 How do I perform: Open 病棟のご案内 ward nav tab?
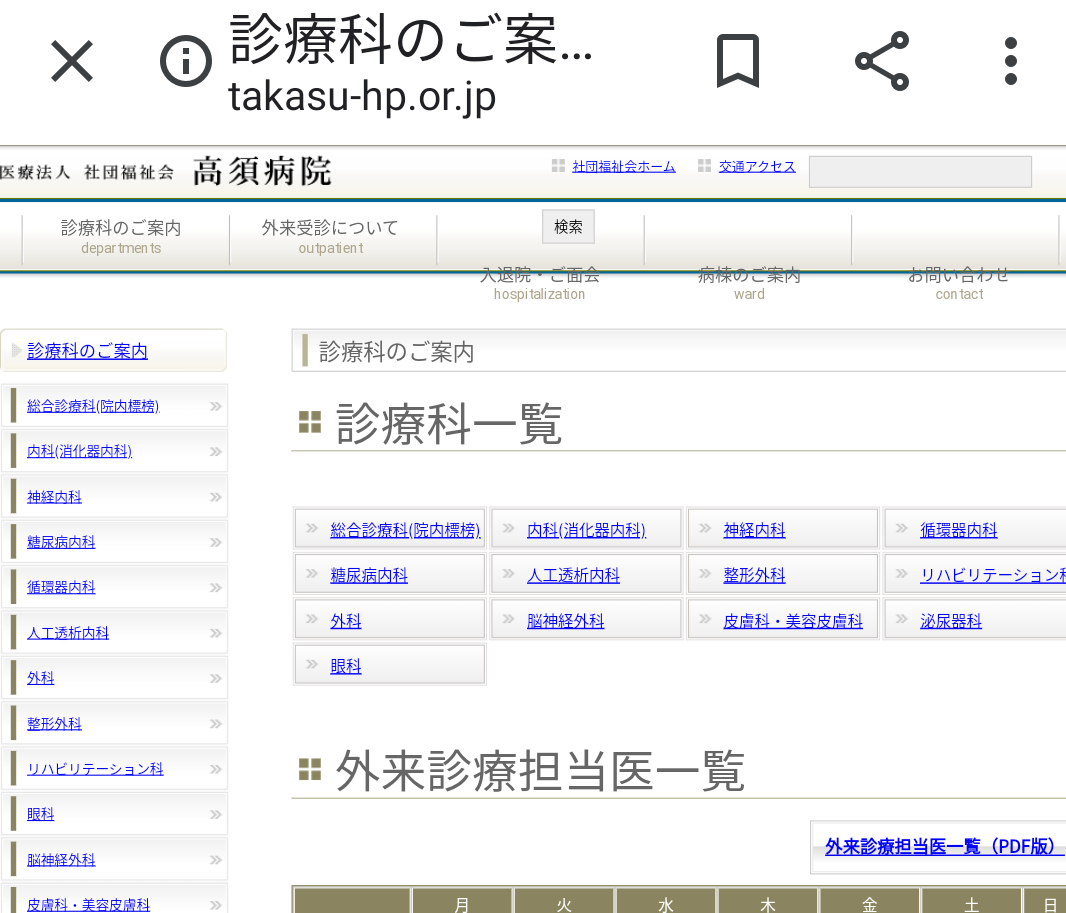pyautogui.click(x=749, y=284)
